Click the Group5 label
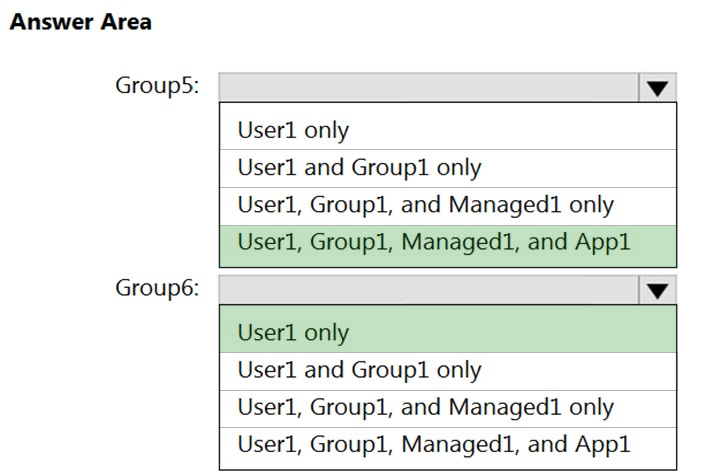713x476 pixels. (157, 85)
